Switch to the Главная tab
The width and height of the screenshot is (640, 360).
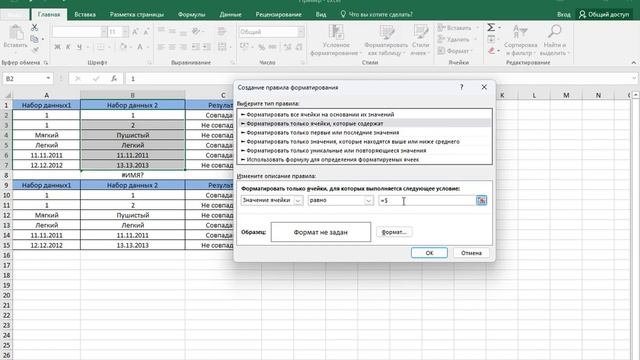[x=49, y=14]
